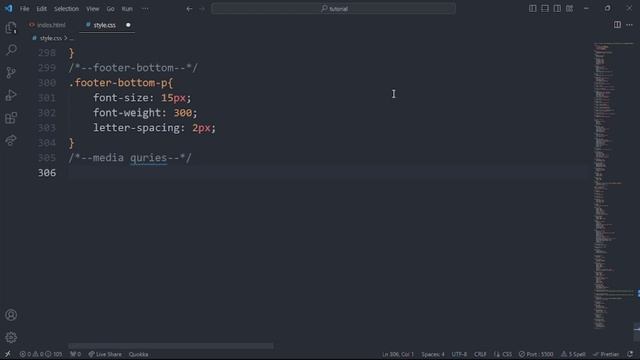This screenshot has height=360, width=640.
Task: Open the Source Control view
Action: (11, 73)
